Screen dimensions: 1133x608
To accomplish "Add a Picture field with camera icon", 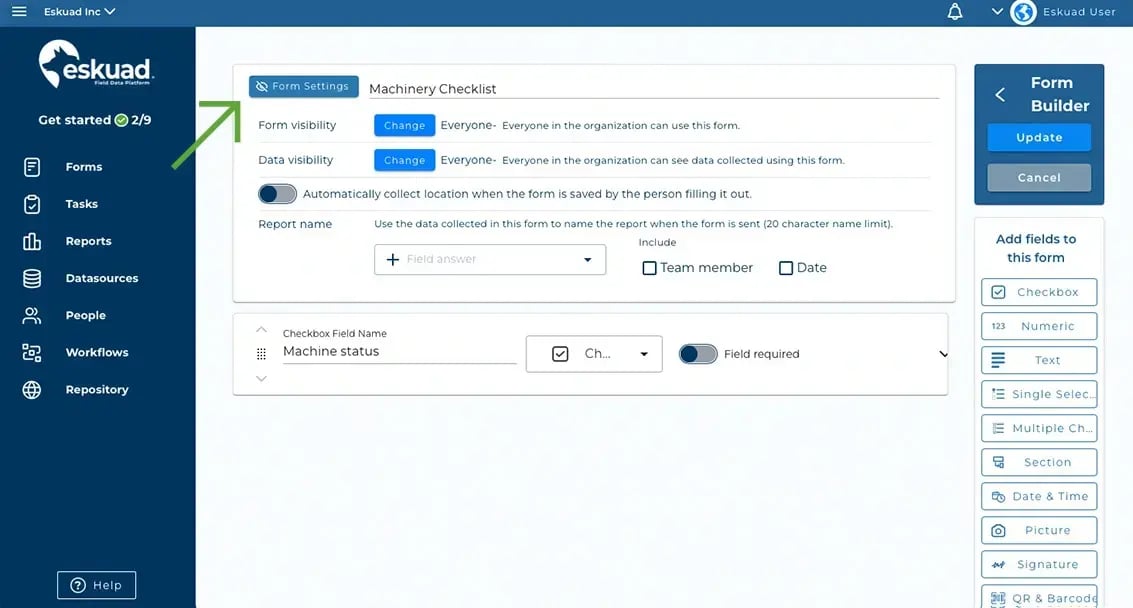I will [1039, 530].
